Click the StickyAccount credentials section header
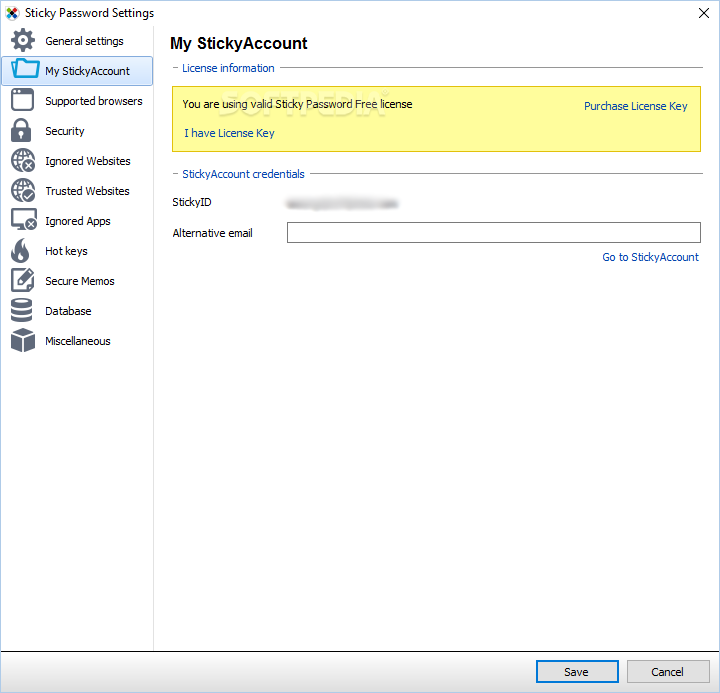Viewport: 720px width, 693px height. tap(243, 174)
